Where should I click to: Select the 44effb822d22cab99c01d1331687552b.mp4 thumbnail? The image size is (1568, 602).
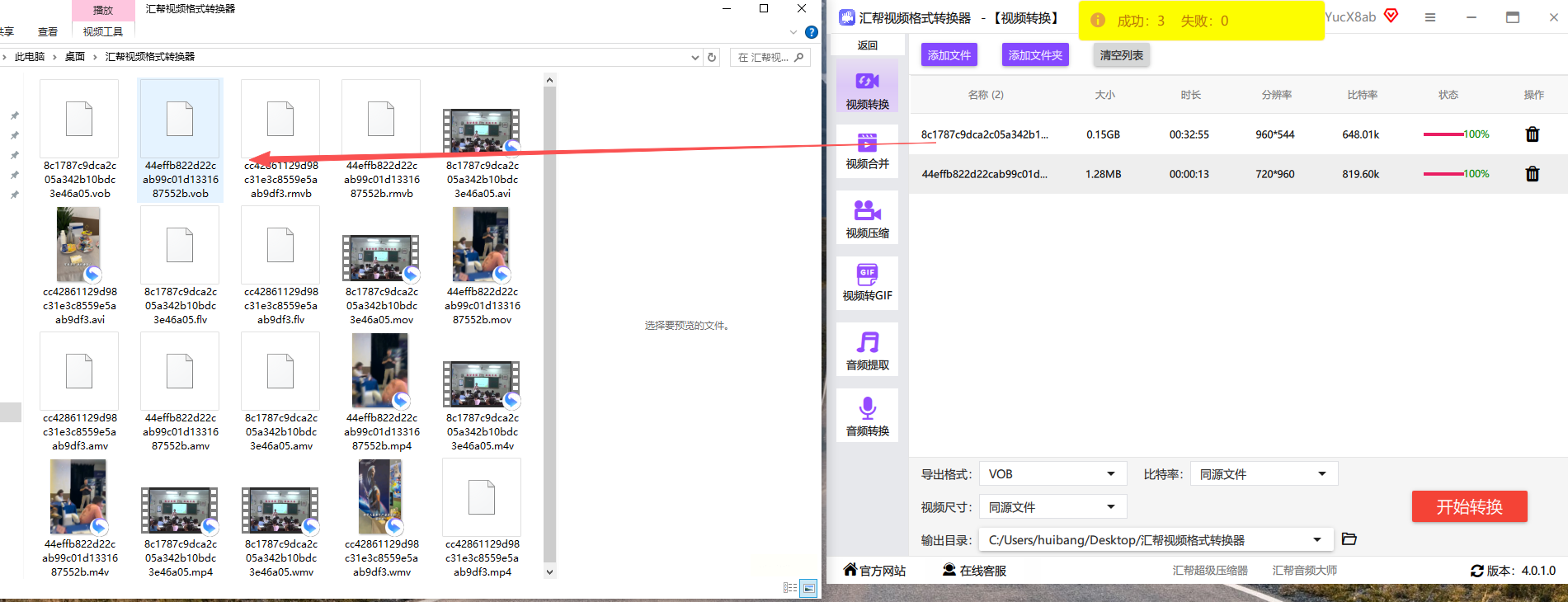(381, 393)
